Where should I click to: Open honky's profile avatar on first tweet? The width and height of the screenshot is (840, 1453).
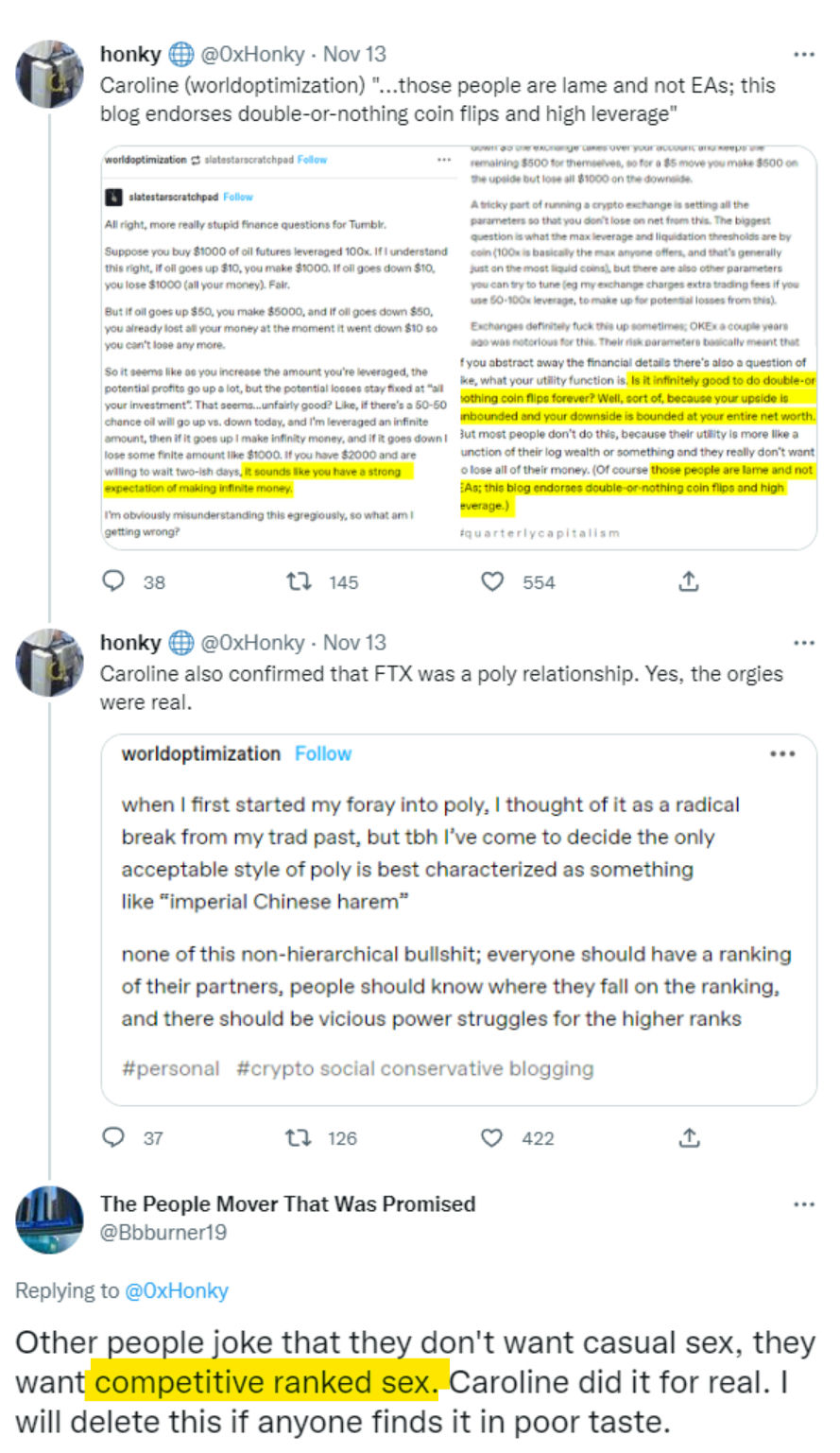tap(50, 74)
